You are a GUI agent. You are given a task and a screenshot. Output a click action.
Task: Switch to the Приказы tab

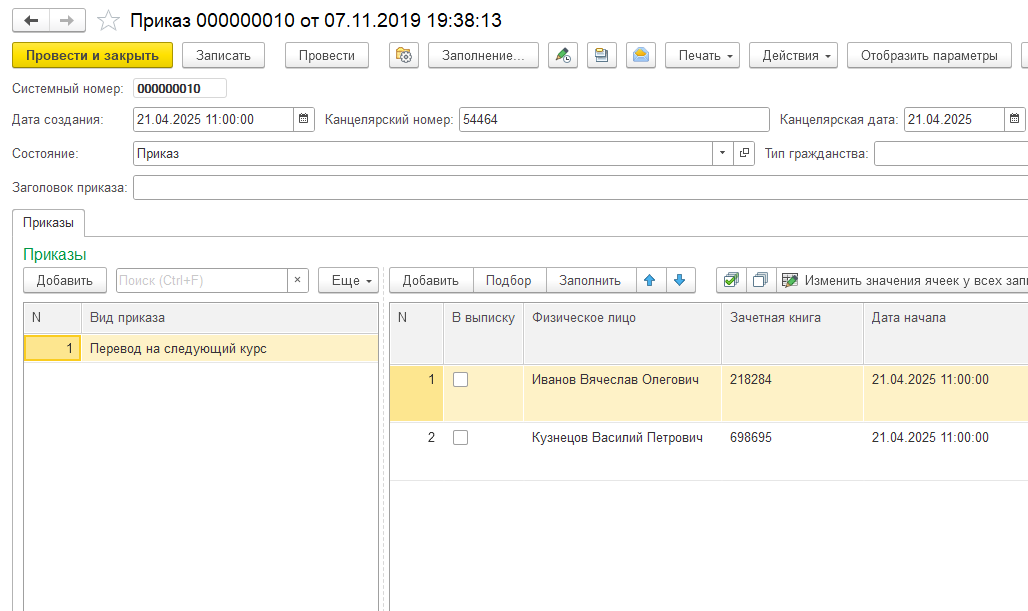[x=49, y=223]
